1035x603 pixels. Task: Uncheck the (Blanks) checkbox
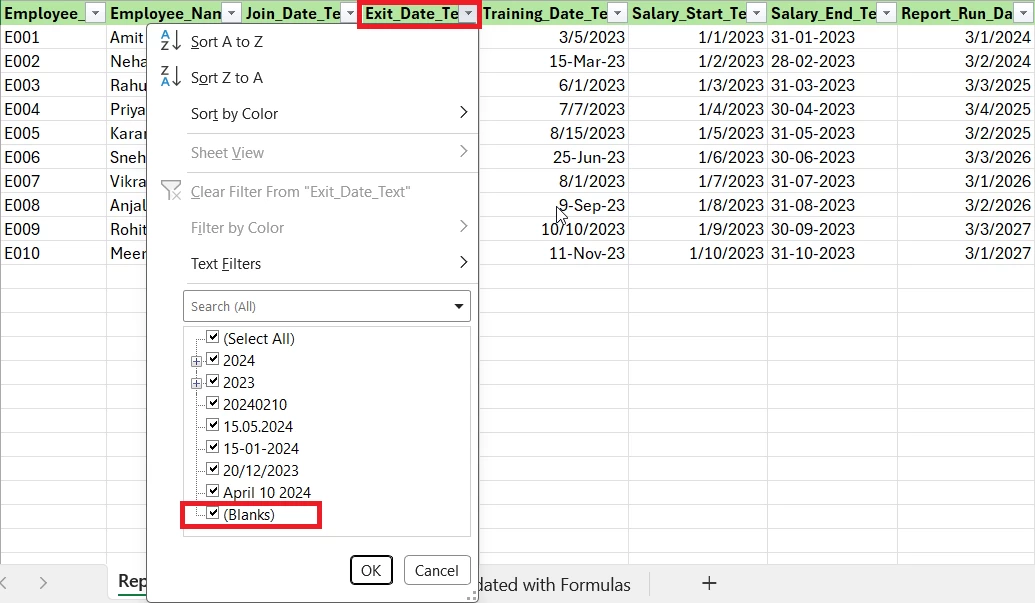coord(213,513)
